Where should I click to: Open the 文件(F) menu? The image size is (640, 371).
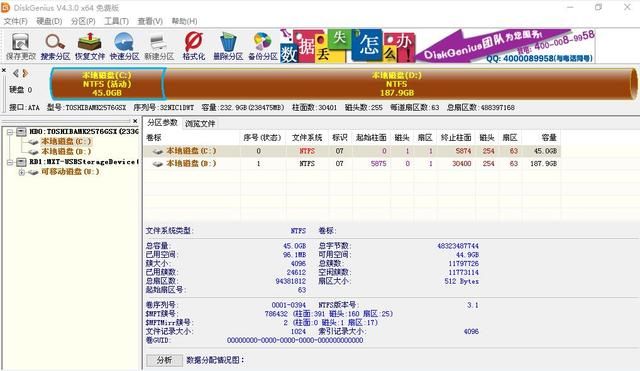click(x=16, y=21)
